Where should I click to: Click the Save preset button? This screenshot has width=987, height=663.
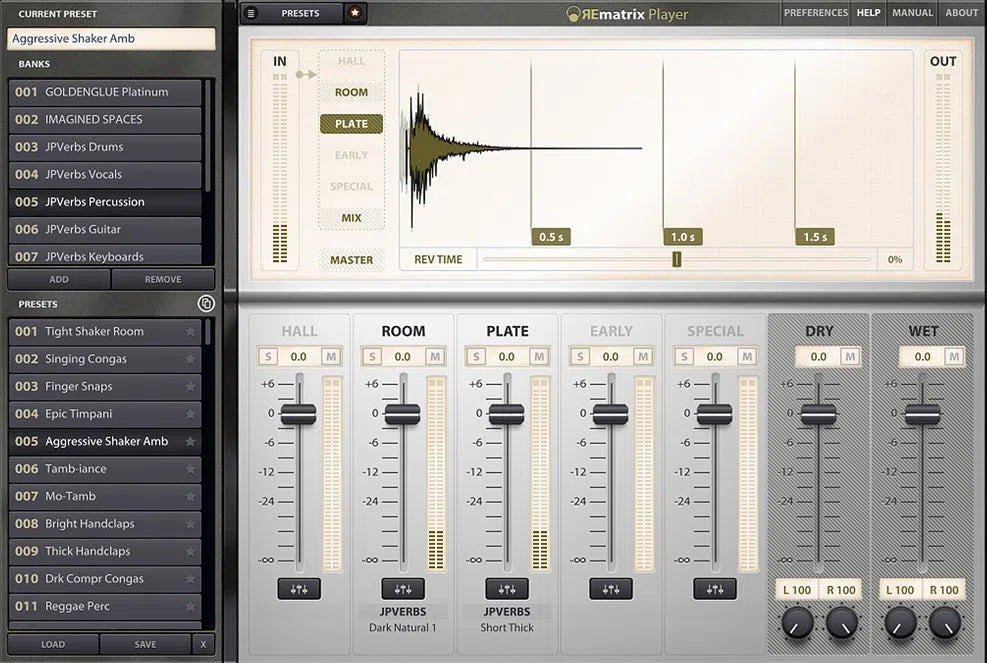(145, 645)
